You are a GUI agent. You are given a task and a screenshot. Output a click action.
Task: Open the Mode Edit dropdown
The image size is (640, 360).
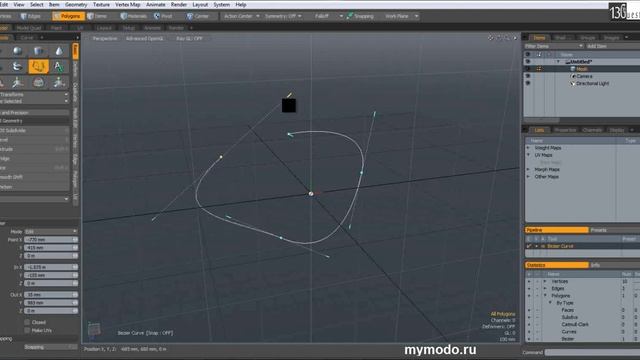[x=51, y=231]
